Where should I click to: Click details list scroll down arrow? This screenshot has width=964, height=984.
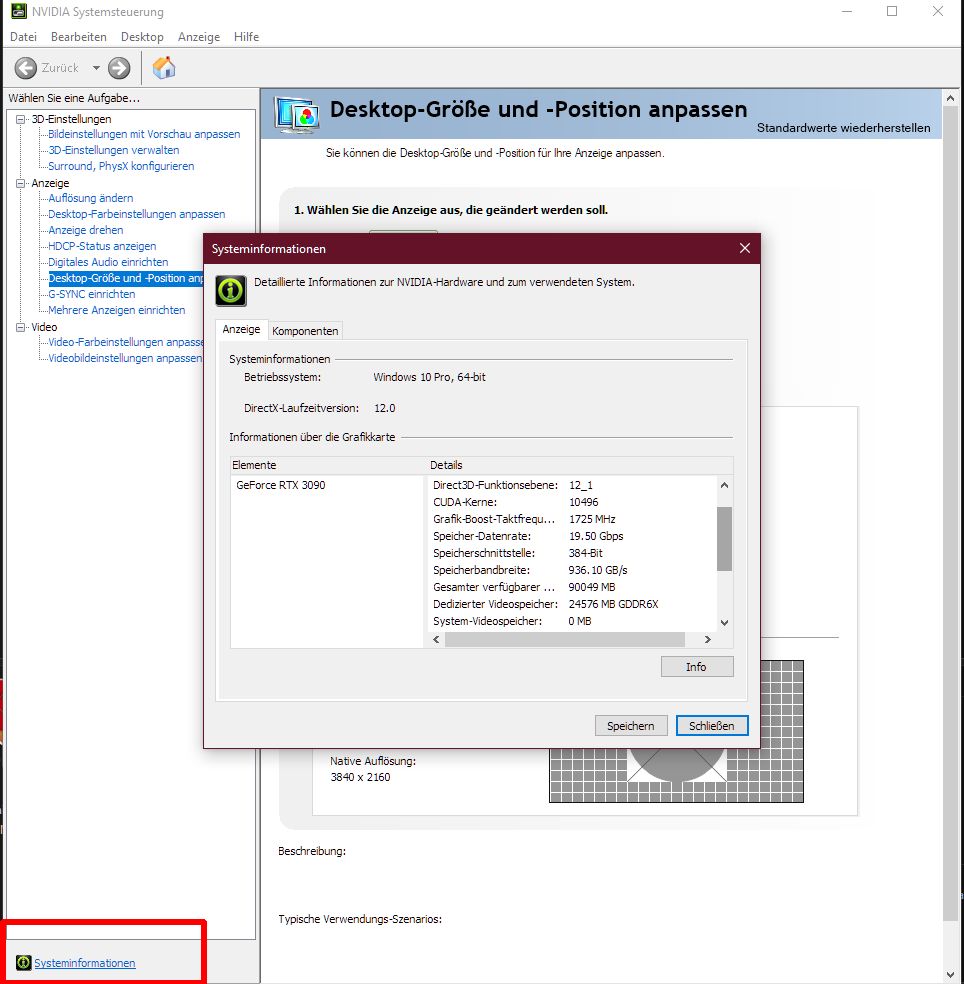(x=724, y=623)
